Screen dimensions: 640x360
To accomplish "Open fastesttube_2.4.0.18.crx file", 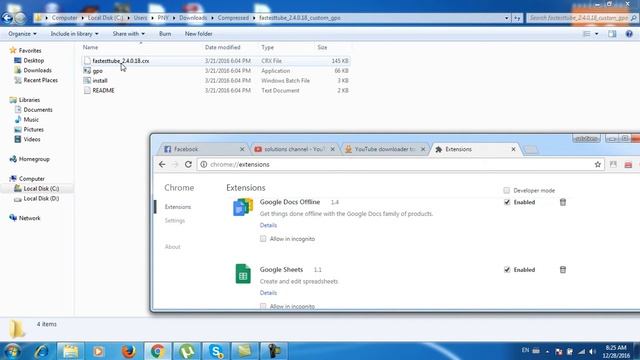I will (120, 61).
